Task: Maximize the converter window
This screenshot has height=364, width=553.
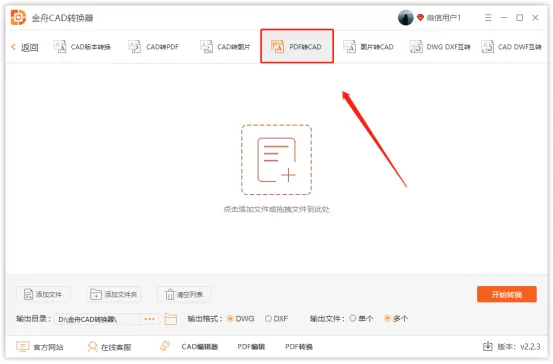Action: click(519, 17)
